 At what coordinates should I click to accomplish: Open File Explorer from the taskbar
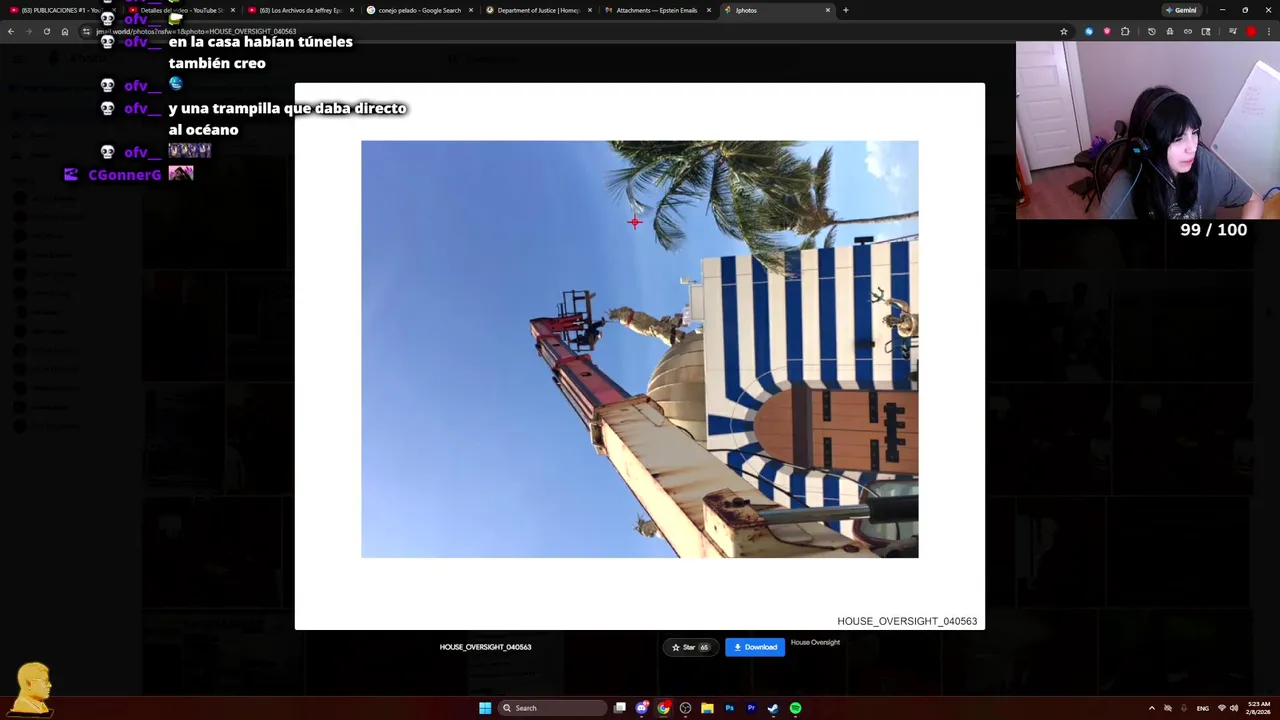707,708
